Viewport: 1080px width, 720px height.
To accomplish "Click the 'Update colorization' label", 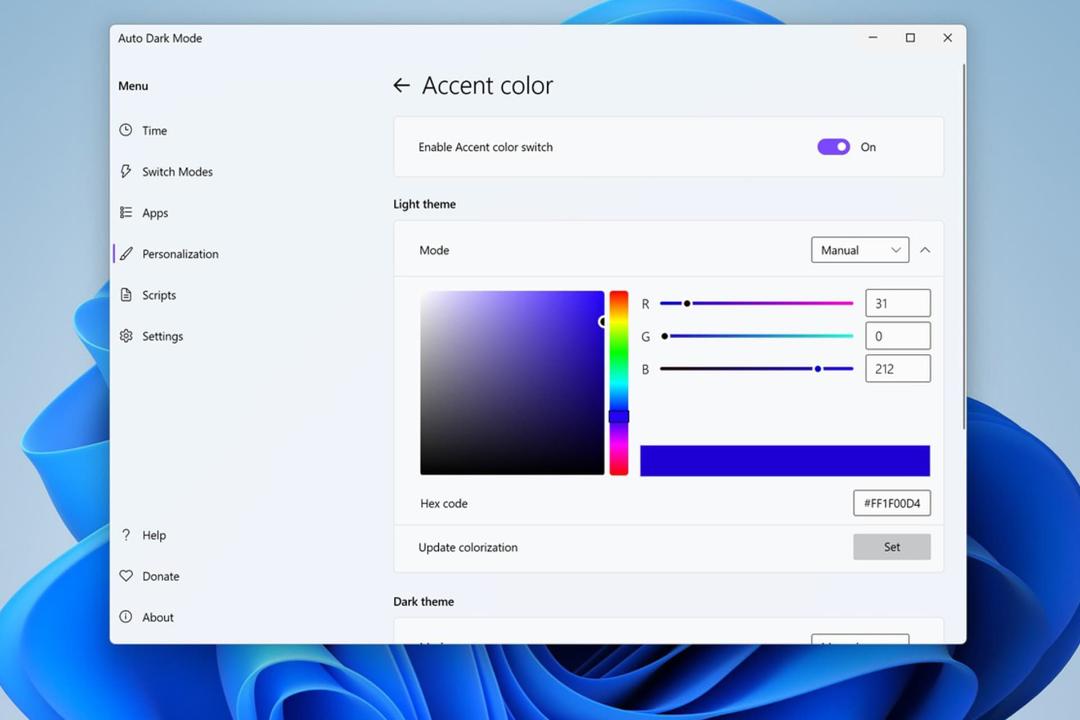I will click(x=468, y=547).
